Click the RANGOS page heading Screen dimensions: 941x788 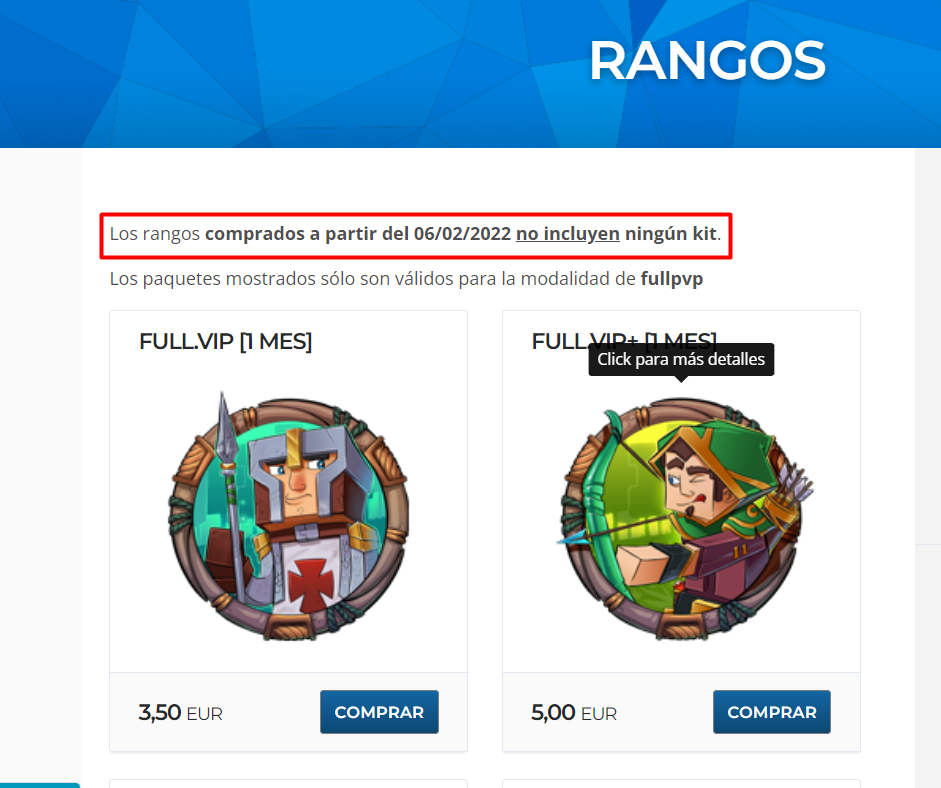pyautogui.click(x=707, y=61)
